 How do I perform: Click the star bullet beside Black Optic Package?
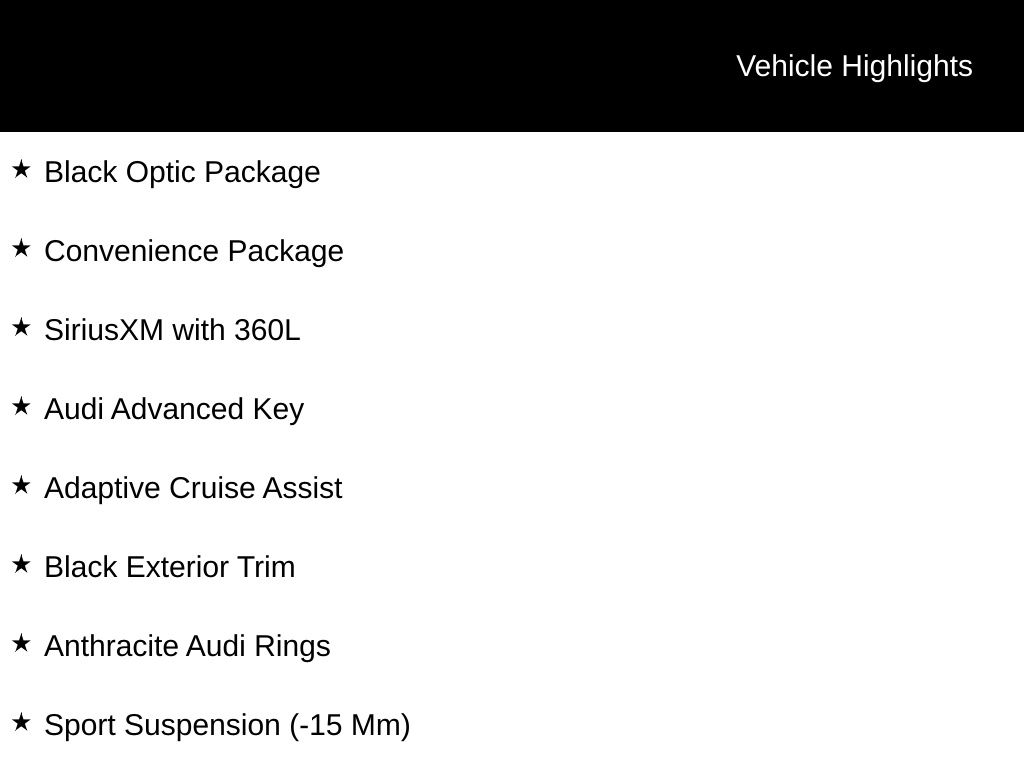[21, 170]
